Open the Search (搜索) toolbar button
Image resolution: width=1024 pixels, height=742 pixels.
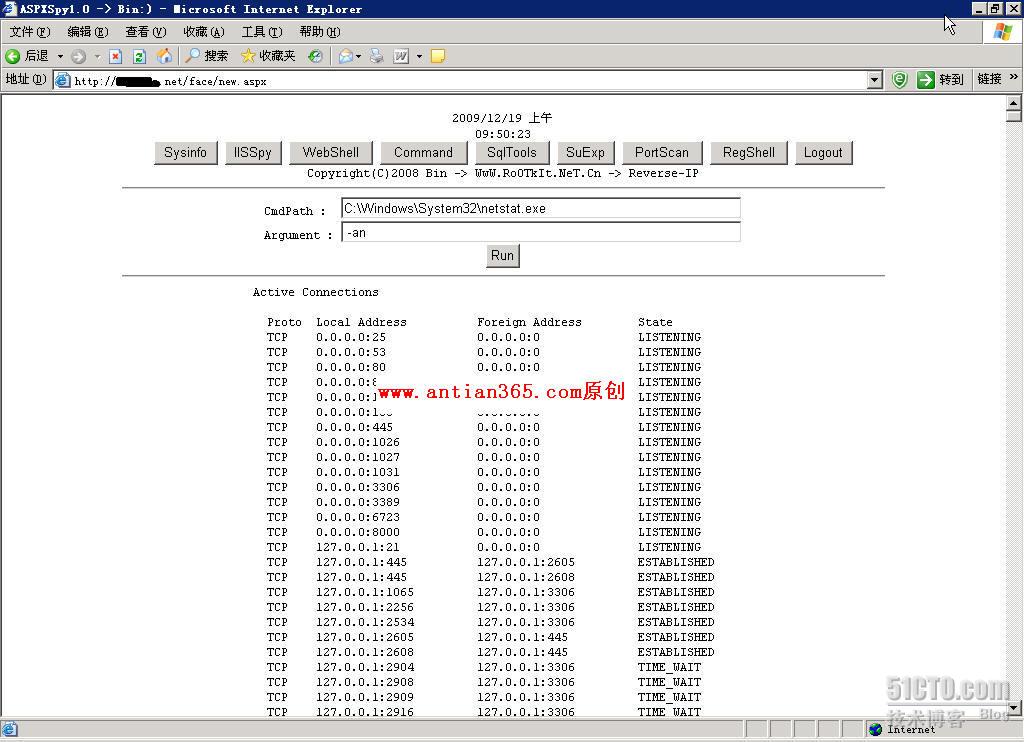point(206,56)
